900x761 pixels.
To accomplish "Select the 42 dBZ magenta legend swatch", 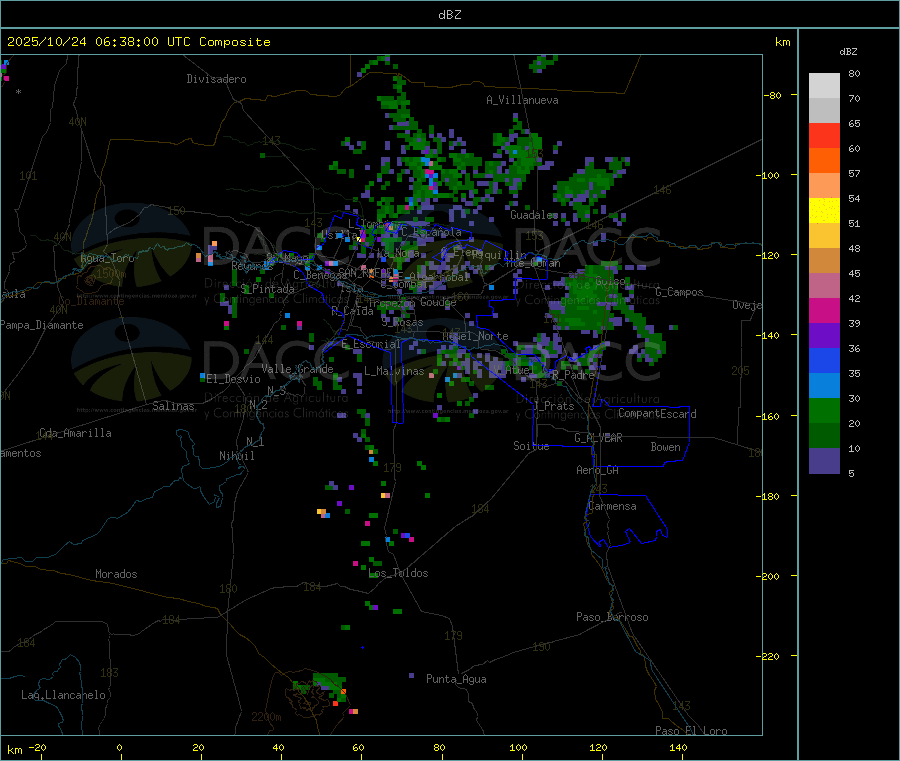I will [x=824, y=310].
